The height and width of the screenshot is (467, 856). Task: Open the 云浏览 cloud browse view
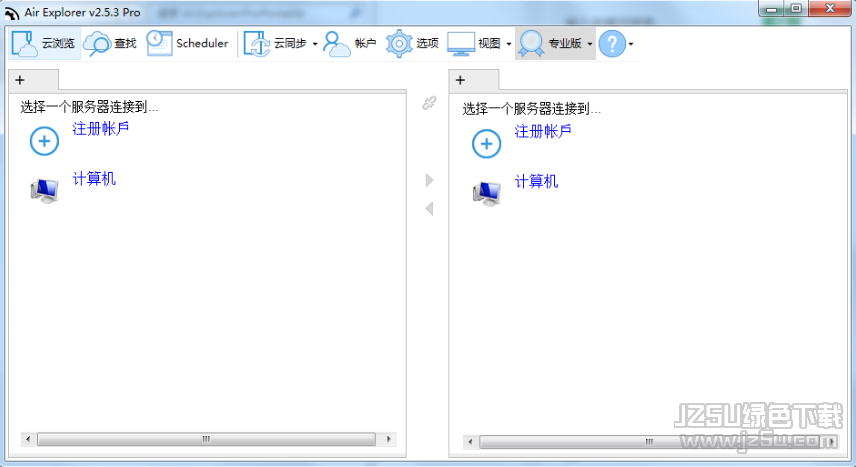click(x=44, y=43)
